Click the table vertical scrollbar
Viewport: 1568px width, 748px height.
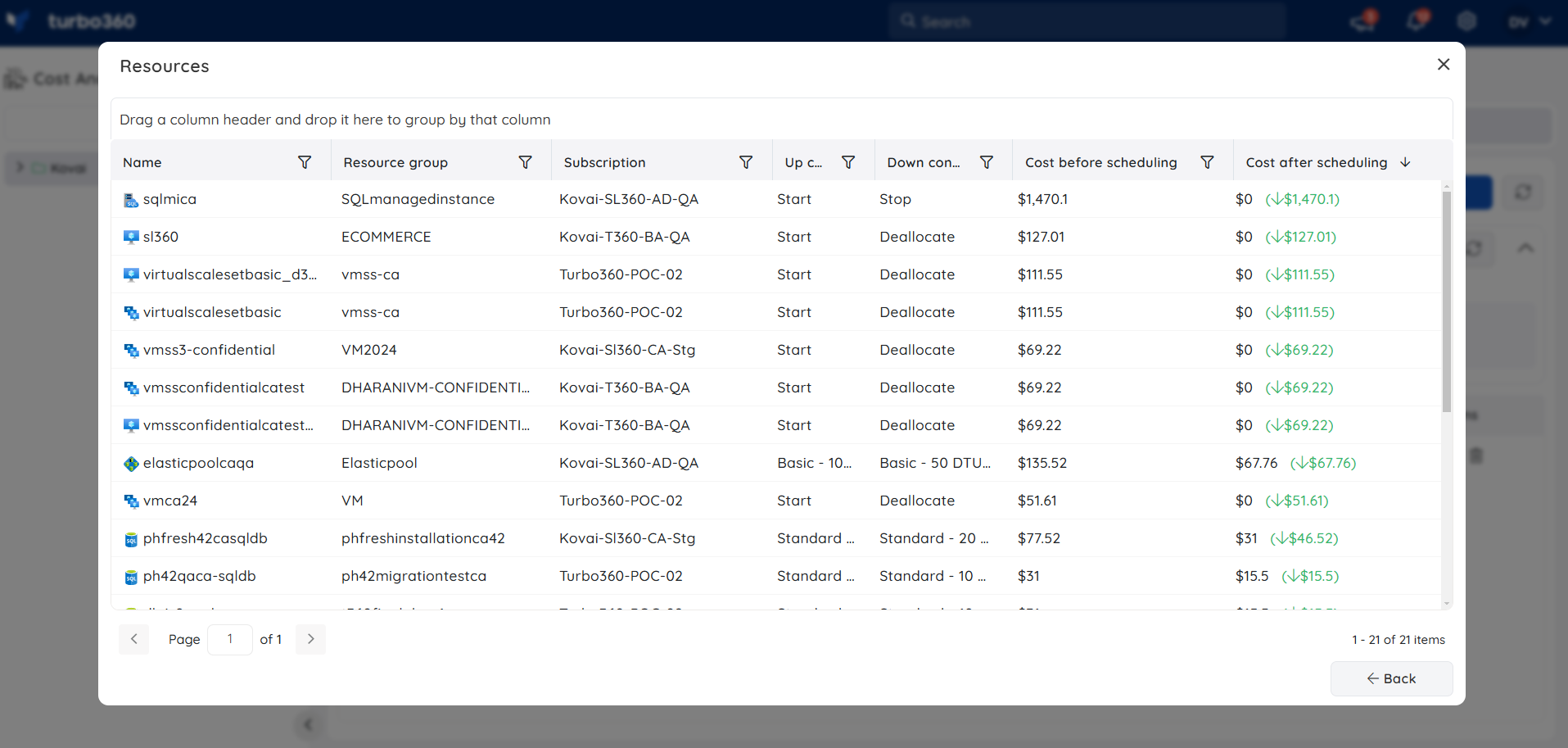click(1447, 301)
